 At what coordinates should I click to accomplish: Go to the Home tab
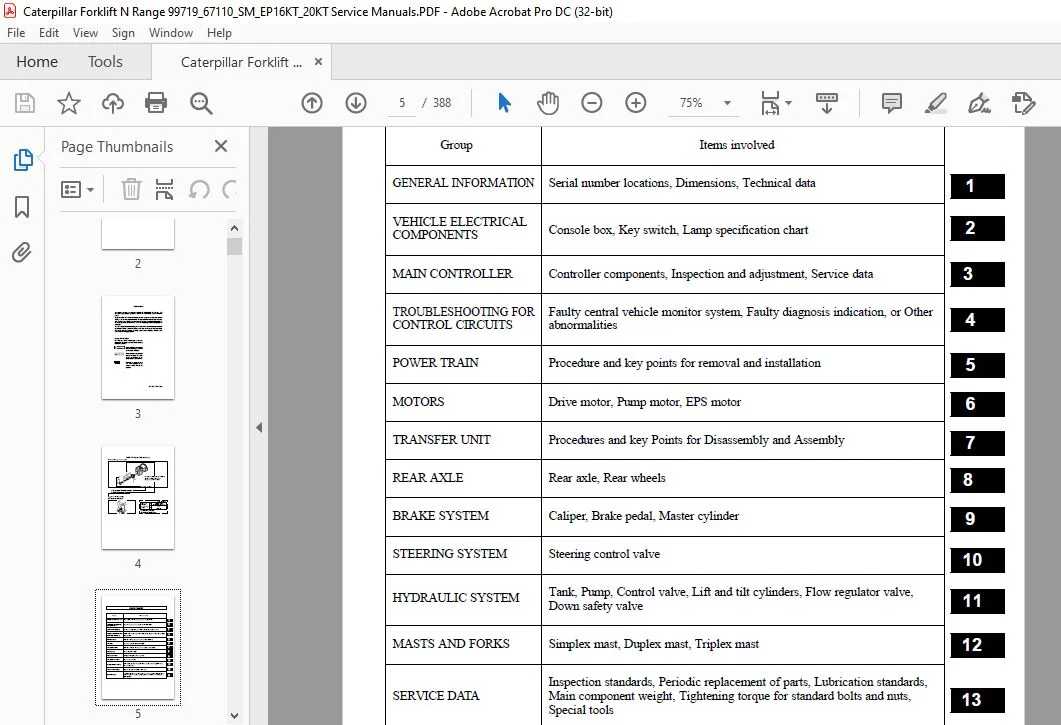coord(37,62)
